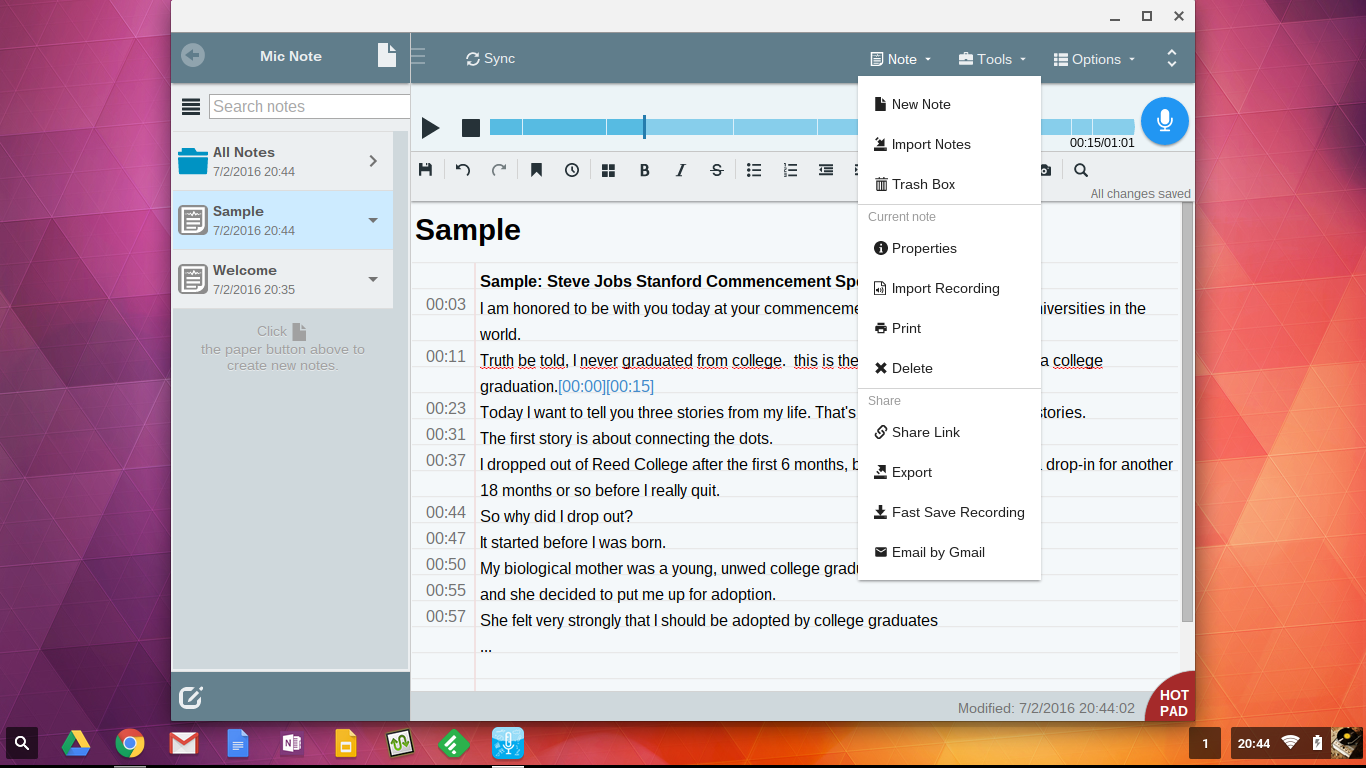
Task: Open the launcher search button on shelf
Action: (x=22, y=743)
